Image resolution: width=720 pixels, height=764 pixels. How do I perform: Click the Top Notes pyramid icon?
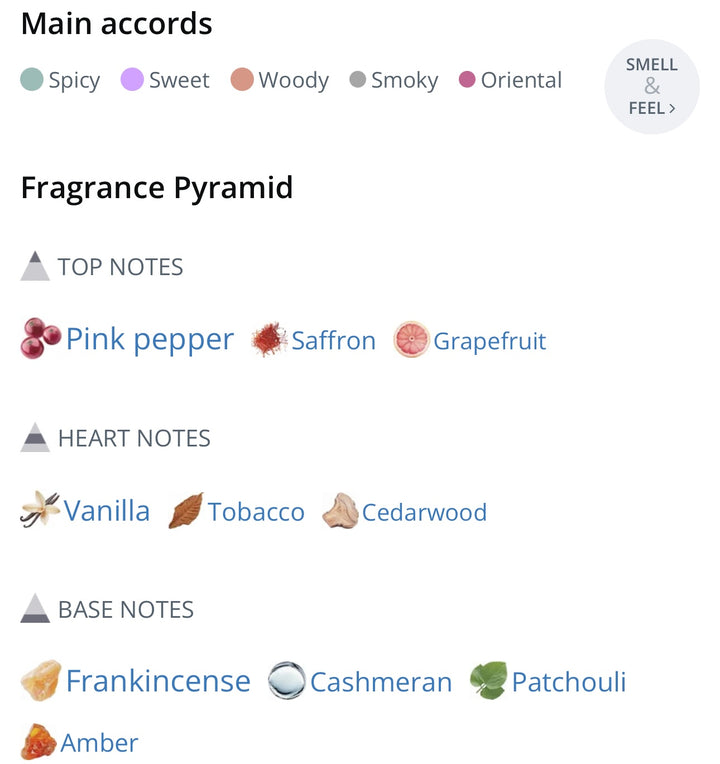tap(35, 267)
